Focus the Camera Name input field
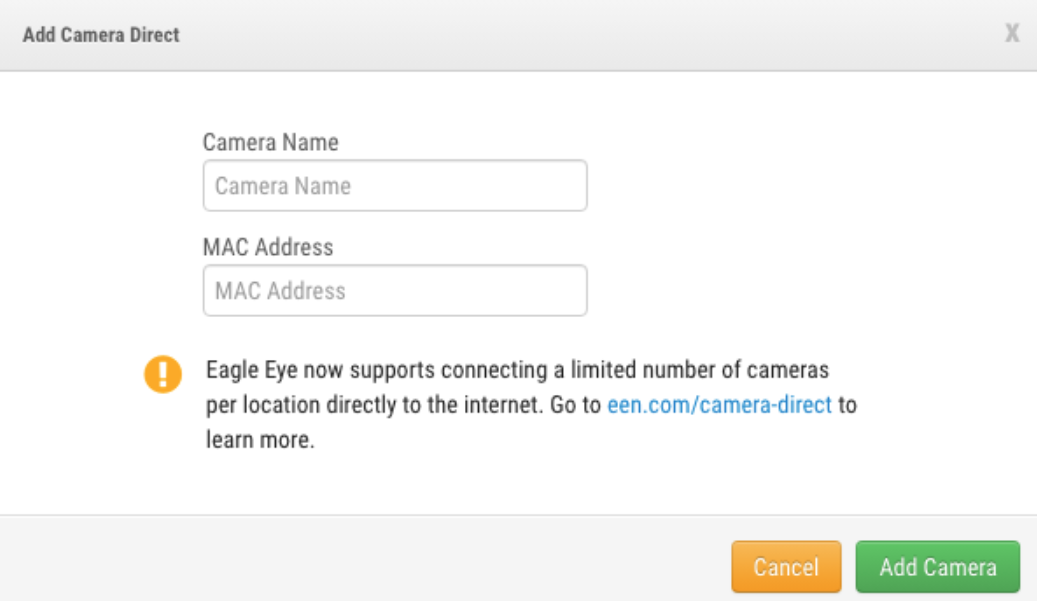 pyautogui.click(x=395, y=186)
